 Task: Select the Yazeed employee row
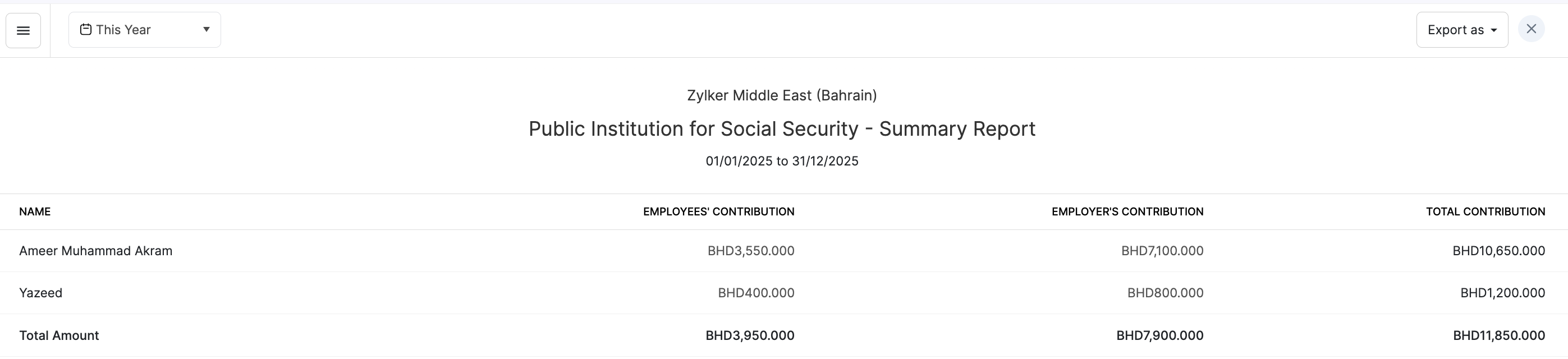(x=41, y=293)
